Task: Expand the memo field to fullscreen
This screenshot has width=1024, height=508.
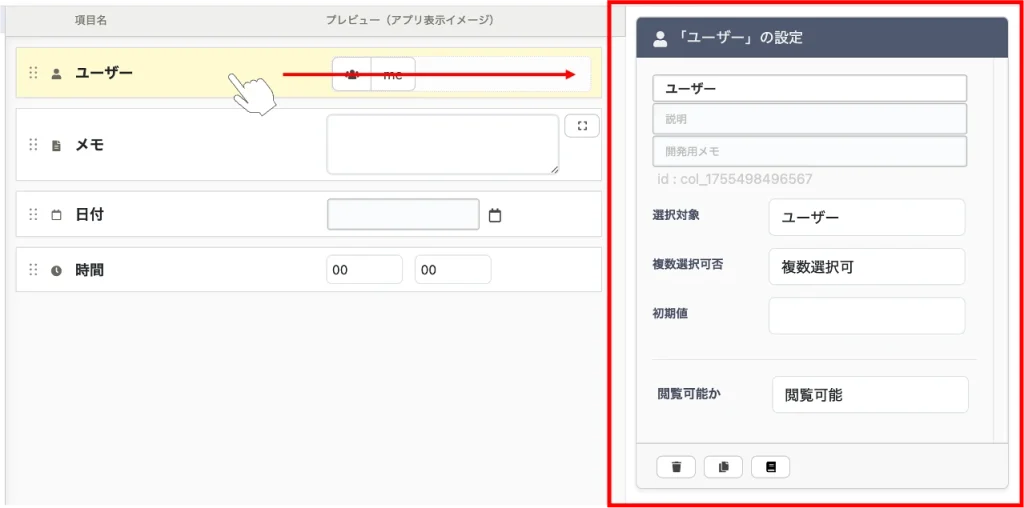Action: pos(582,126)
